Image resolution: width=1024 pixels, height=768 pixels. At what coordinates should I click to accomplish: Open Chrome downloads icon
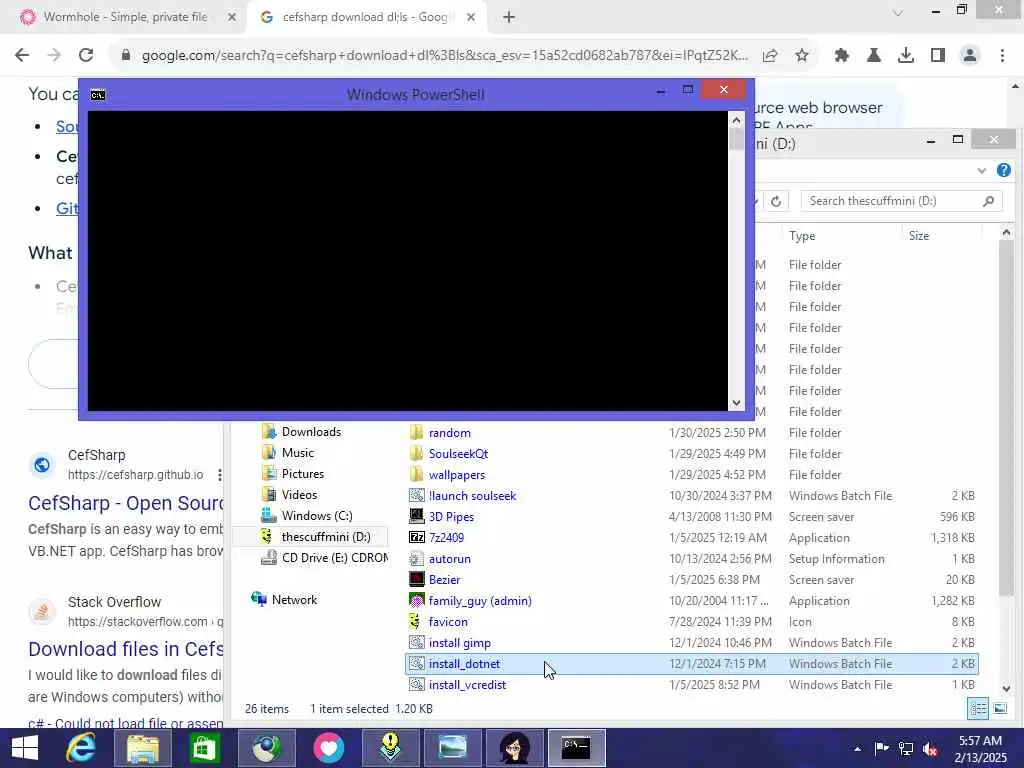pos(906,56)
